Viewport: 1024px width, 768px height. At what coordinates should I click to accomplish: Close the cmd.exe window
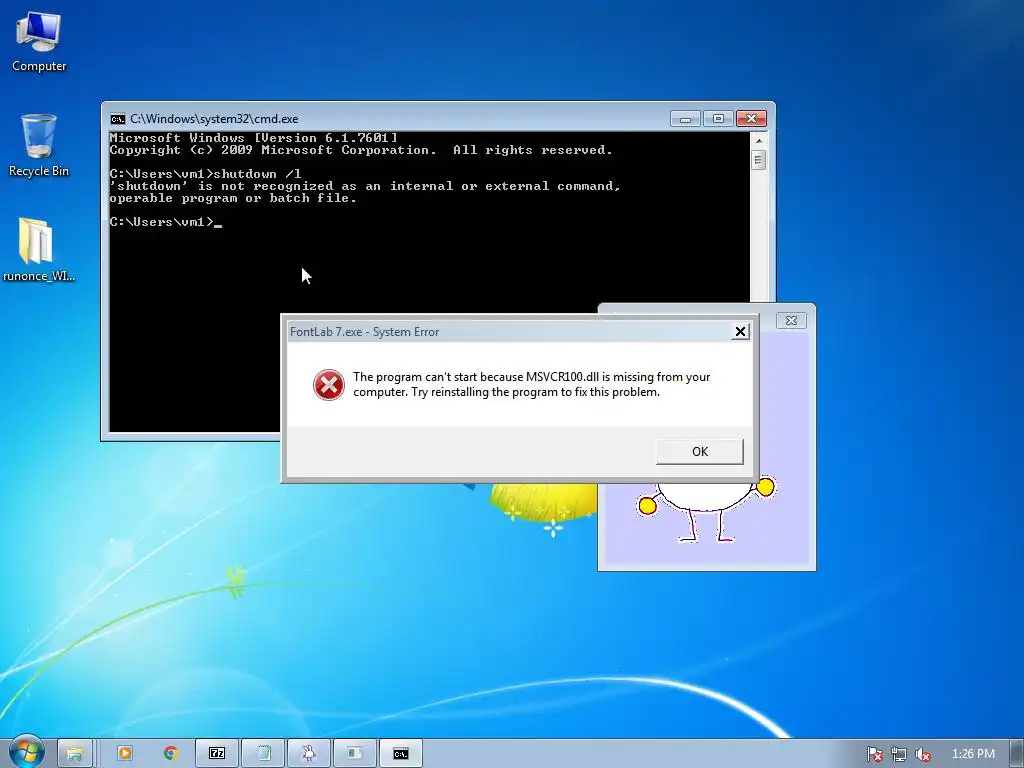(x=751, y=119)
